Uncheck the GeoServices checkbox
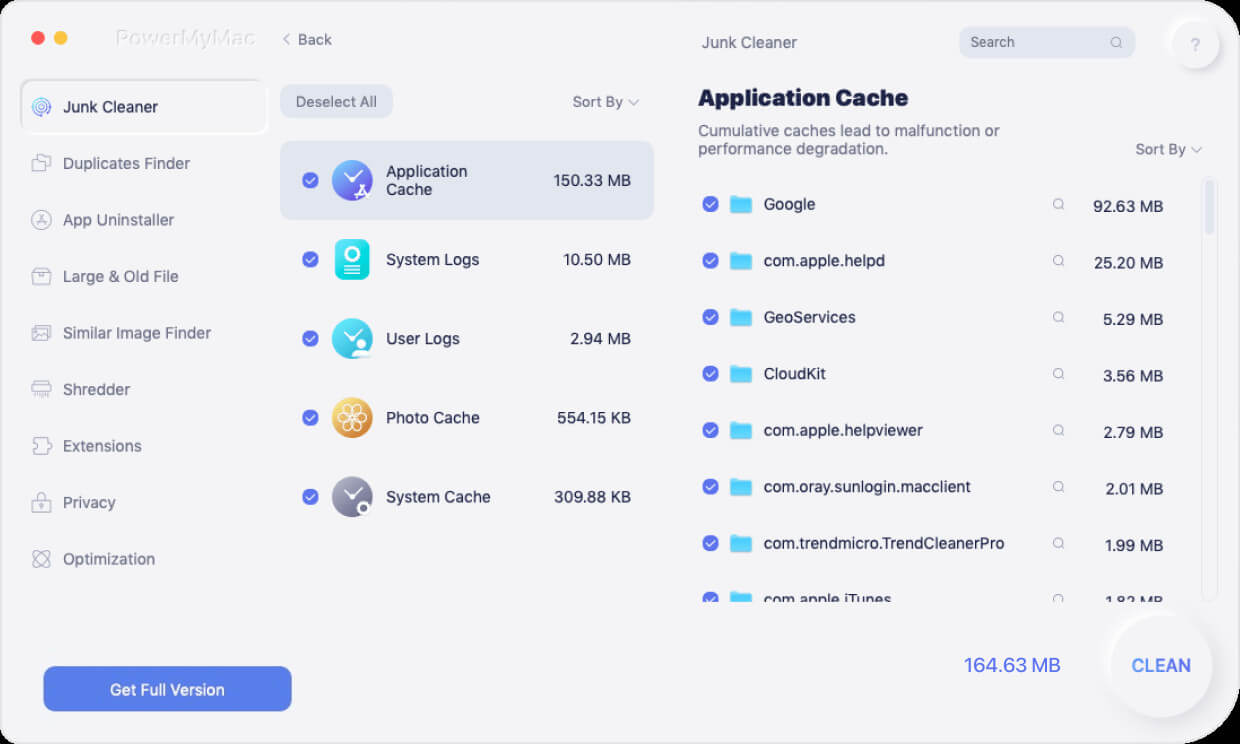This screenshot has width=1240, height=744. click(710, 317)
